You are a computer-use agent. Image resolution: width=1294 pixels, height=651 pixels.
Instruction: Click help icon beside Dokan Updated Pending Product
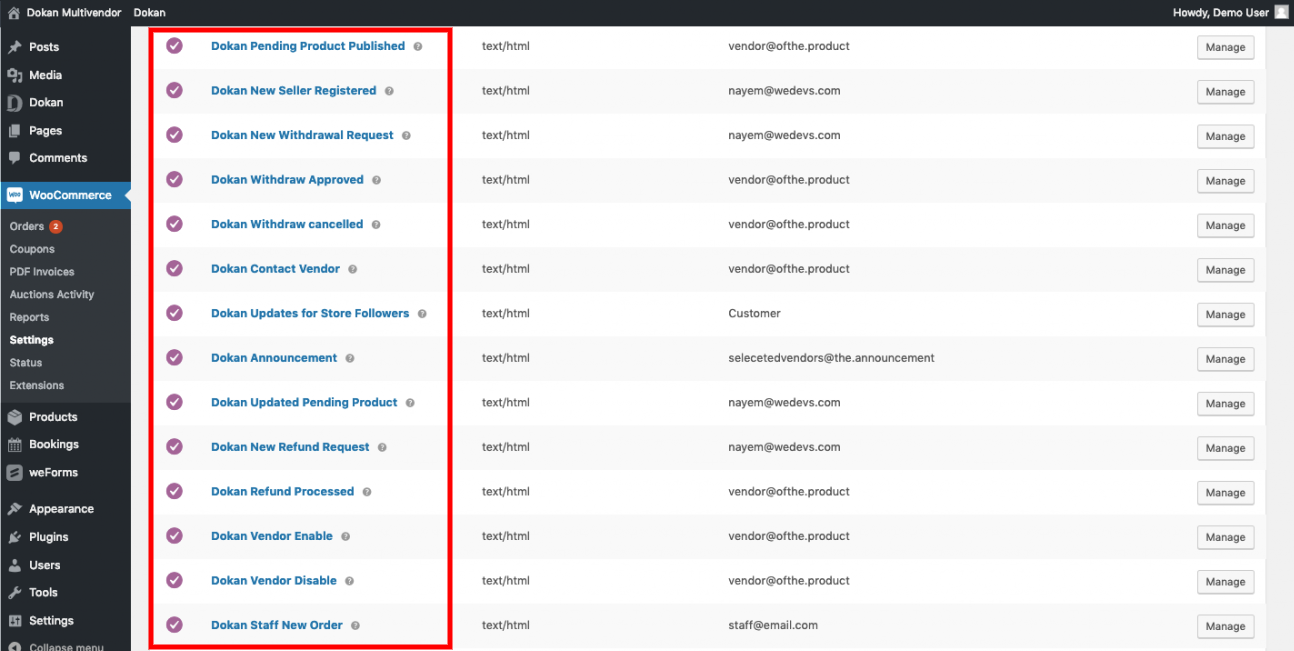point(410,403)
